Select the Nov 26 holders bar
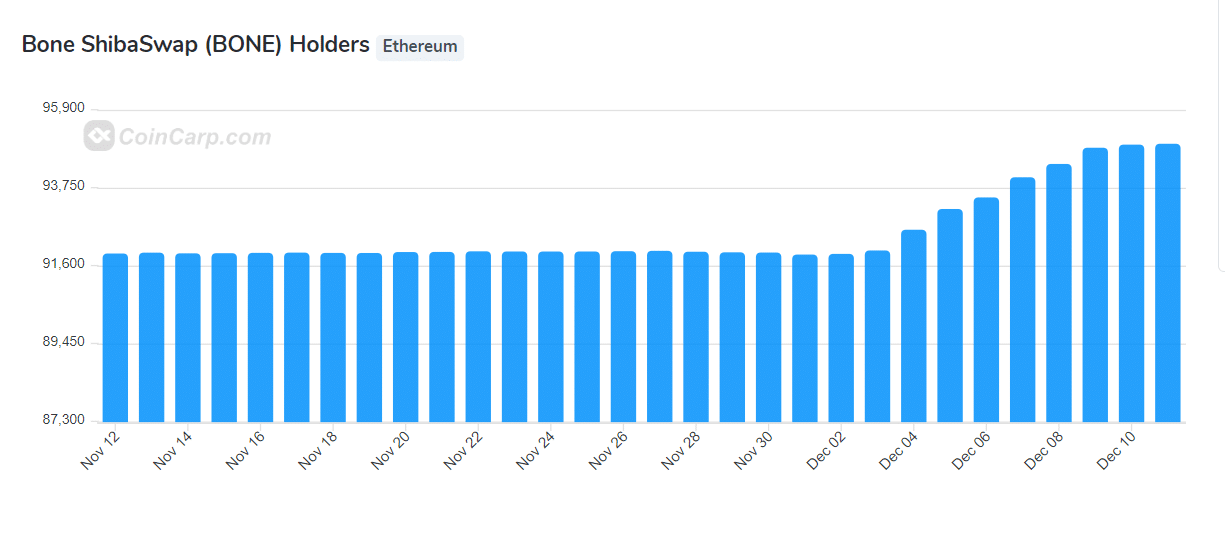The image size is (1225, 547). (623, 337)
